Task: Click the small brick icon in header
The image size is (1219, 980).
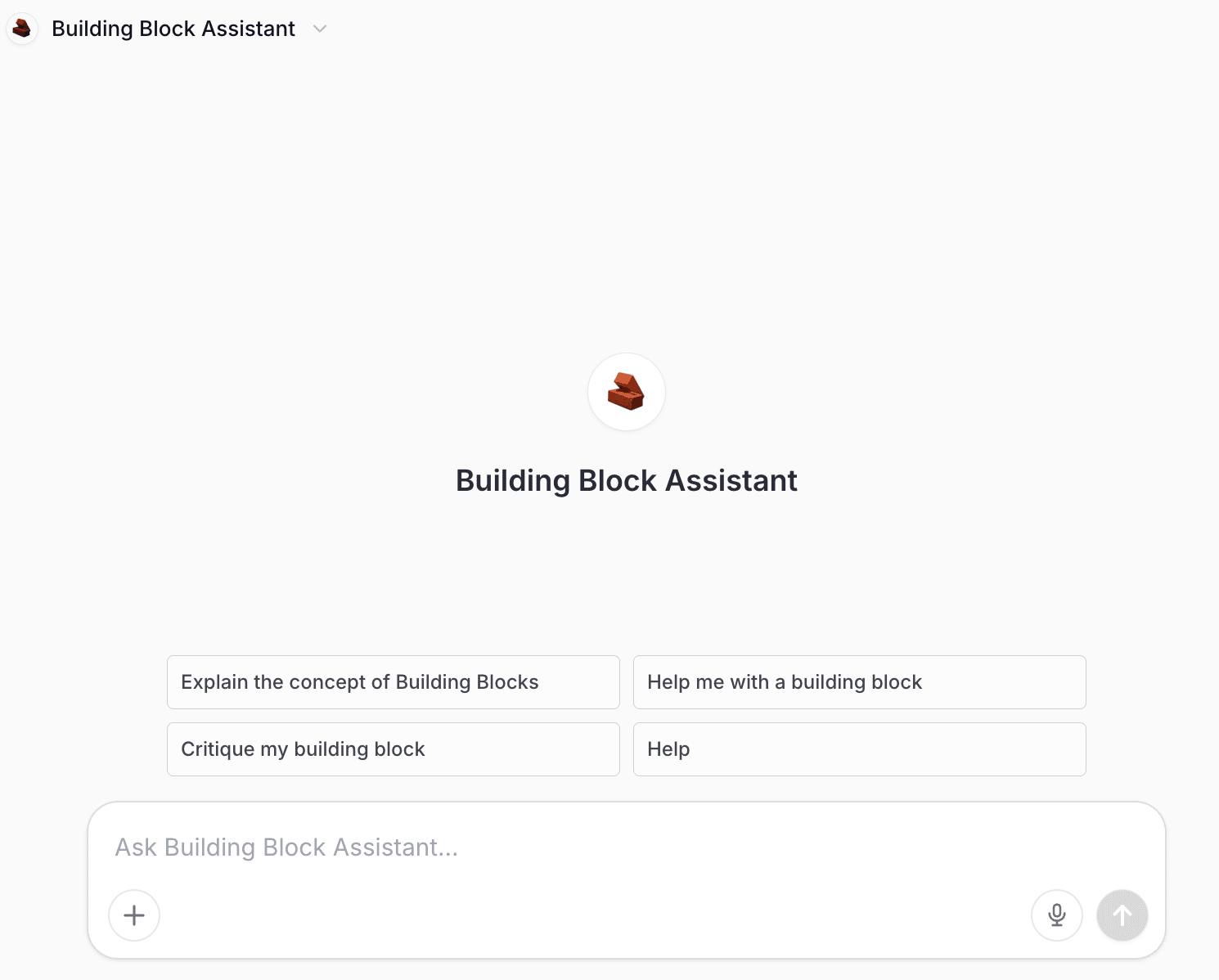Action: pos(22,29)
